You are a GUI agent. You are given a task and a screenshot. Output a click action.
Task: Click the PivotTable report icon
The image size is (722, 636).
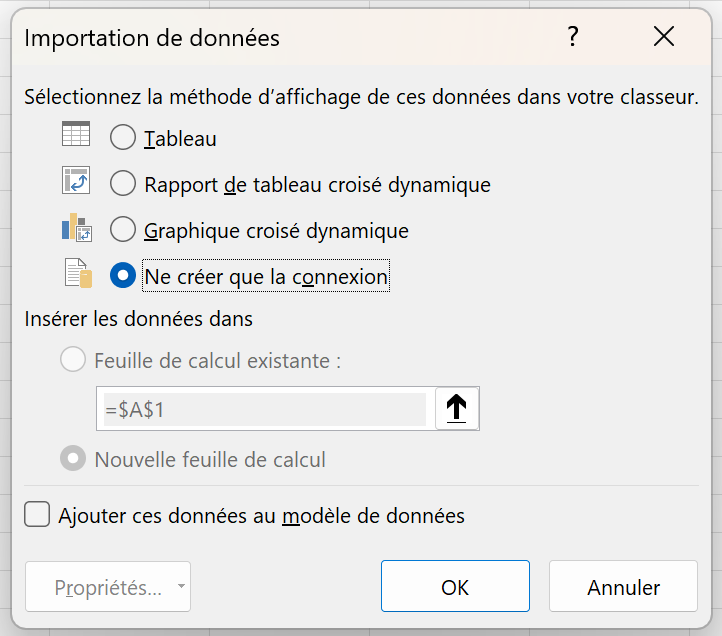[x=76, y=180]
